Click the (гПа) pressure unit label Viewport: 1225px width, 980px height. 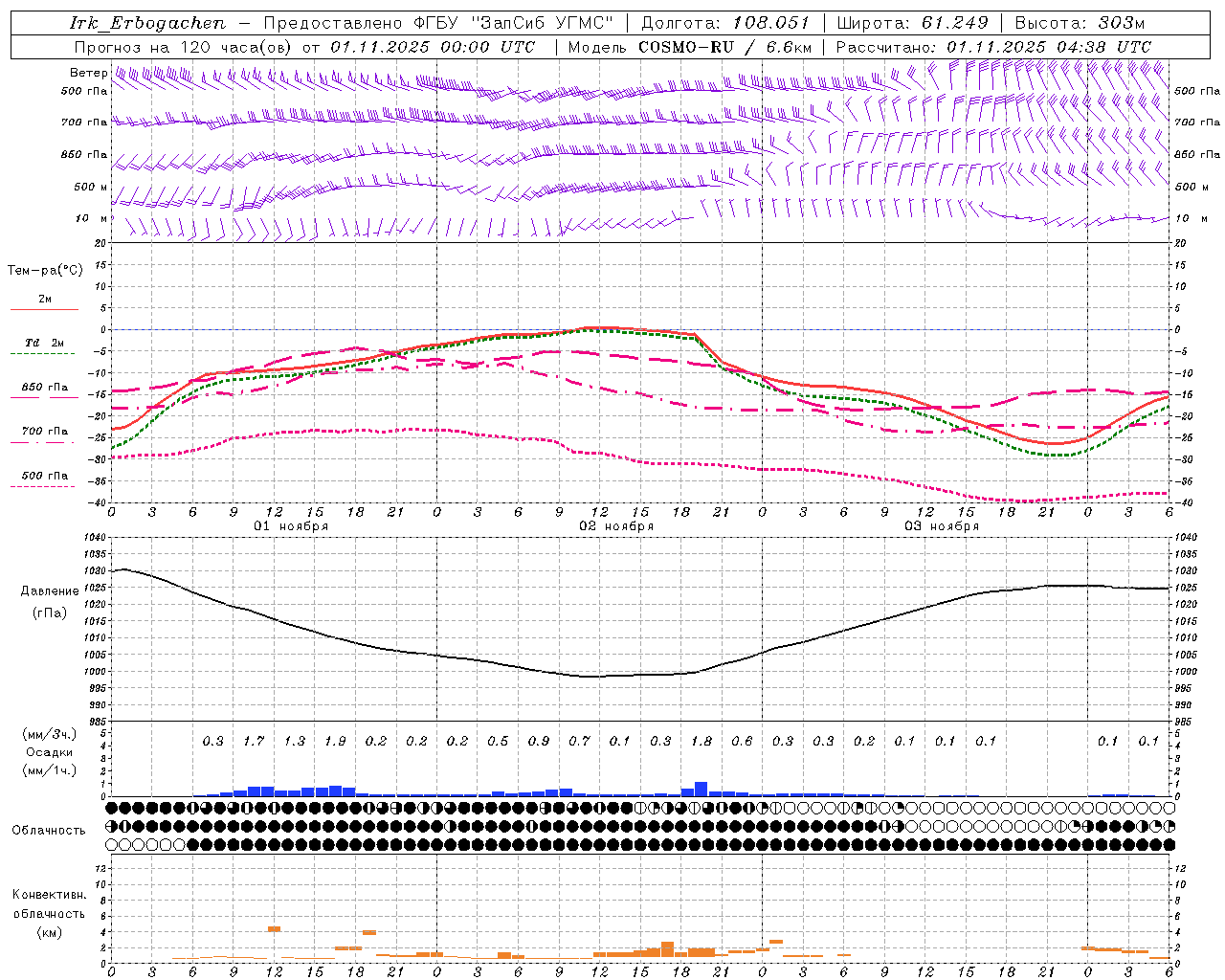(x=50, y=613)
